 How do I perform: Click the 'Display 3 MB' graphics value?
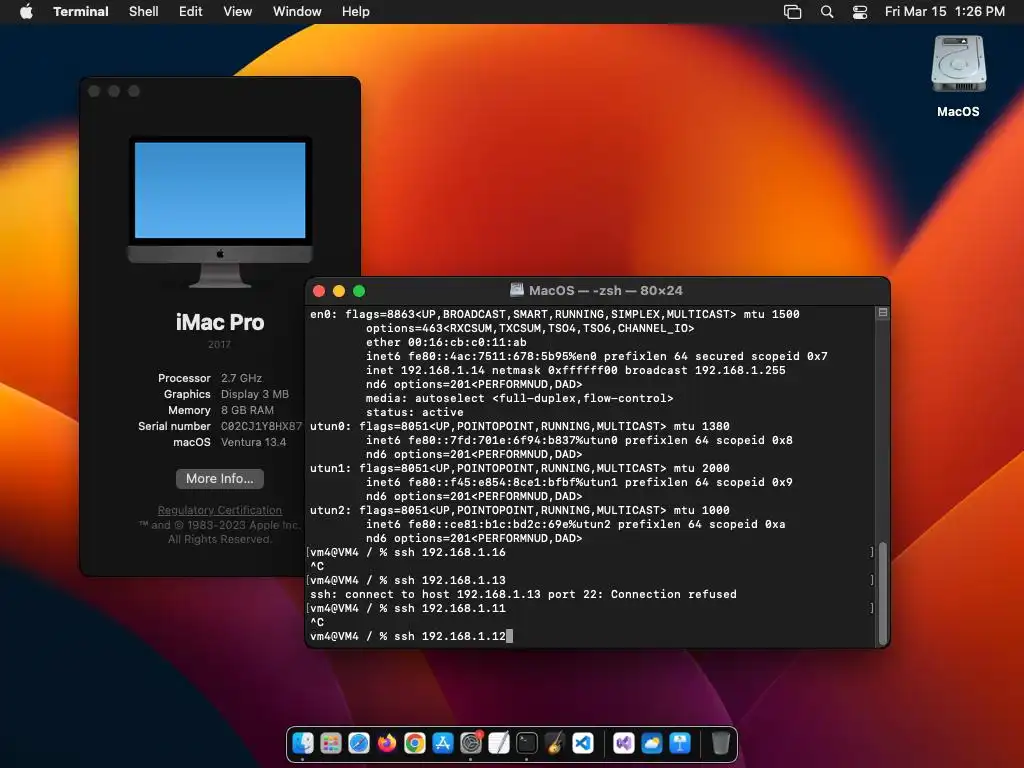[x=255, y=394]
